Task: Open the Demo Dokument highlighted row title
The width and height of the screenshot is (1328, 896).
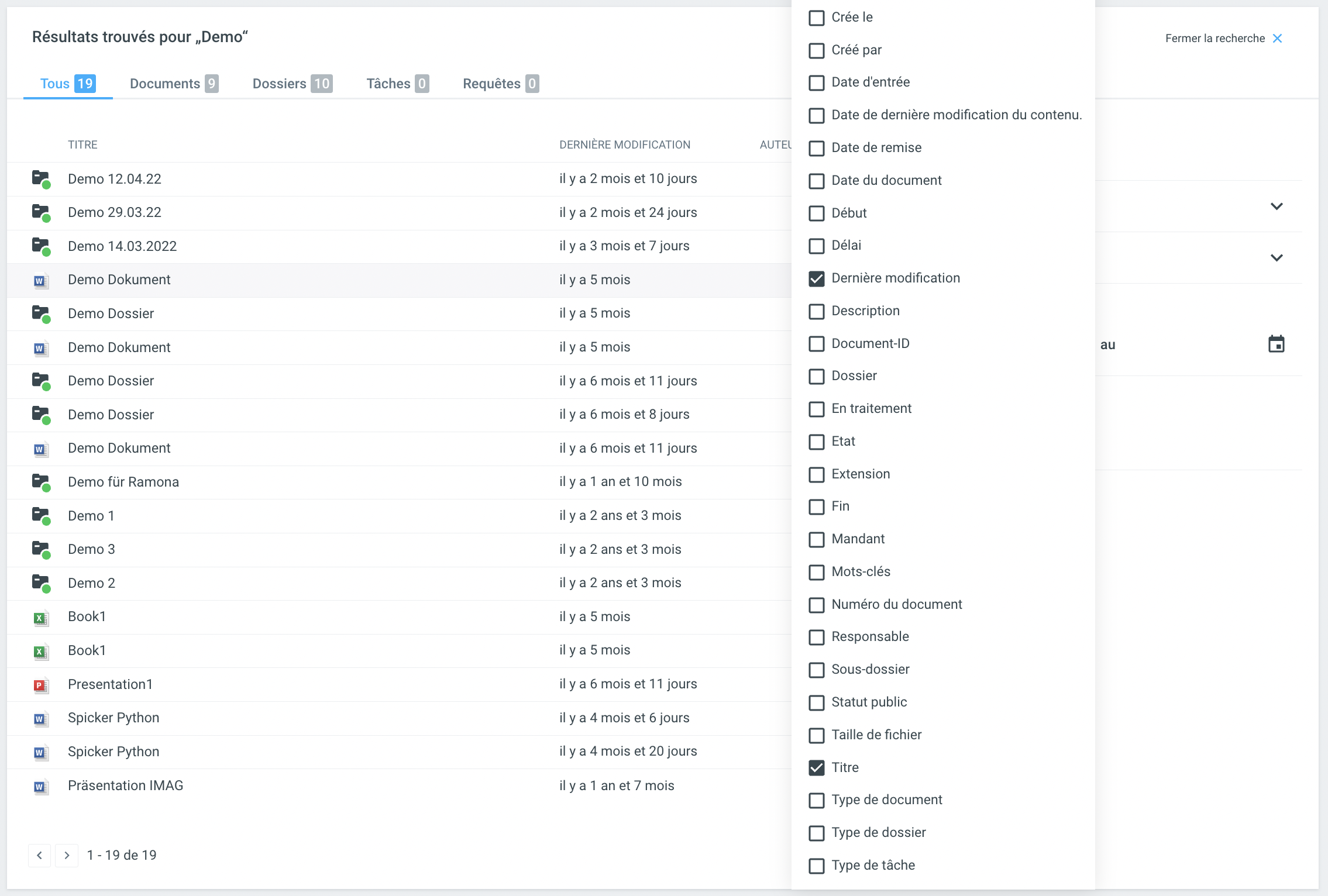Action: [x=119, y=280]
